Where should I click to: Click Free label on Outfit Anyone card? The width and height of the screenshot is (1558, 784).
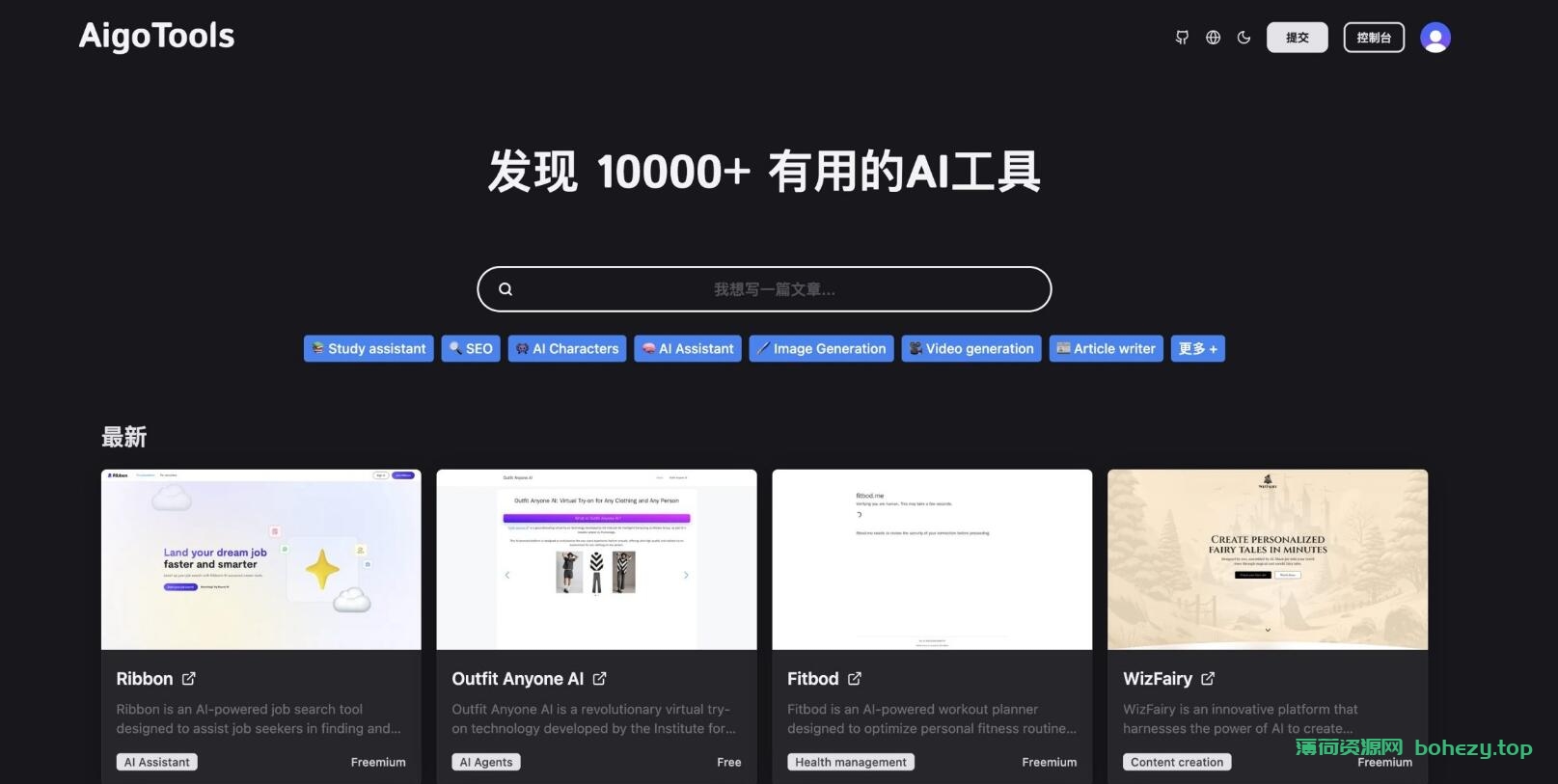click(x=729, y=762)
